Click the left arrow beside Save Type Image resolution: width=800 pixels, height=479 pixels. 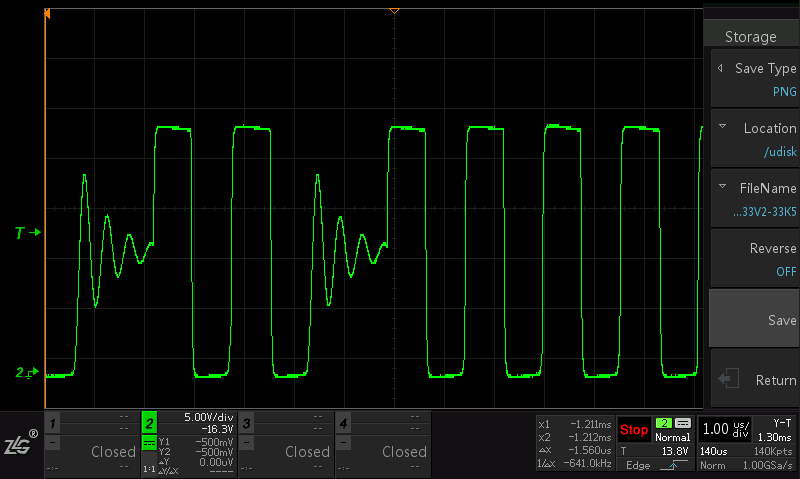pyautogui.click(x=720, y=68)
